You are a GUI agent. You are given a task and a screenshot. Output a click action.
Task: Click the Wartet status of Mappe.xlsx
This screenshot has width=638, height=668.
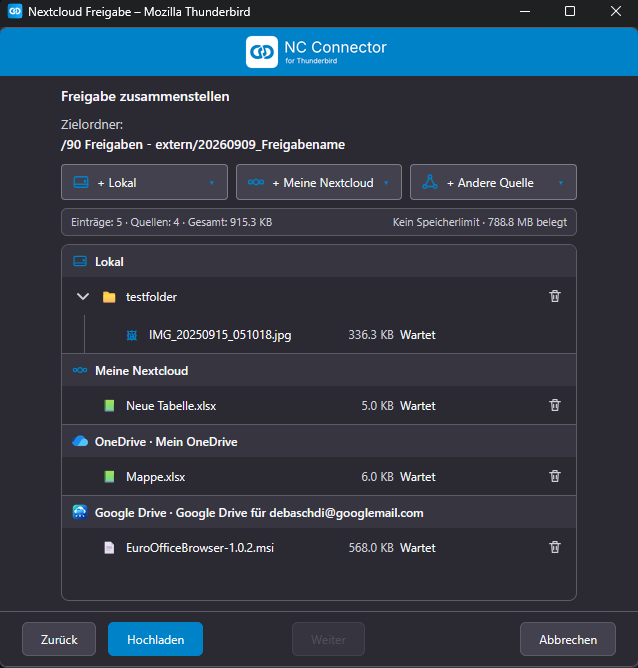pyautogui.click(x=418, y=477)
